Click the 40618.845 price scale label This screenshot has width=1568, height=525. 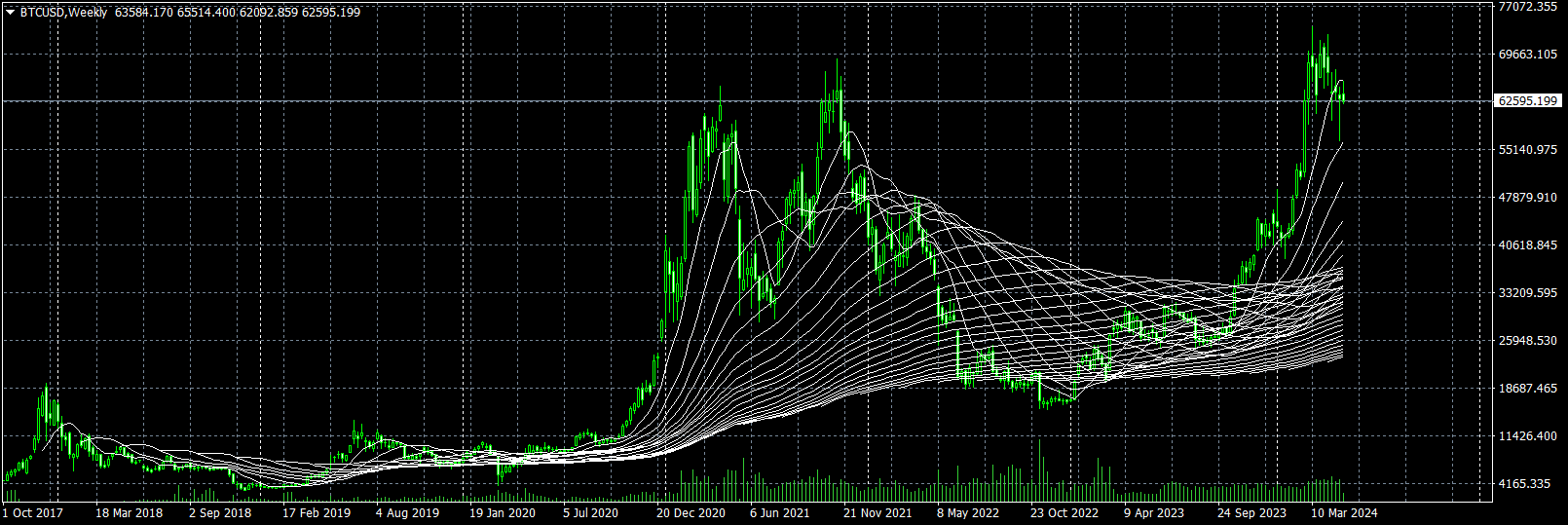(1528, 245)
